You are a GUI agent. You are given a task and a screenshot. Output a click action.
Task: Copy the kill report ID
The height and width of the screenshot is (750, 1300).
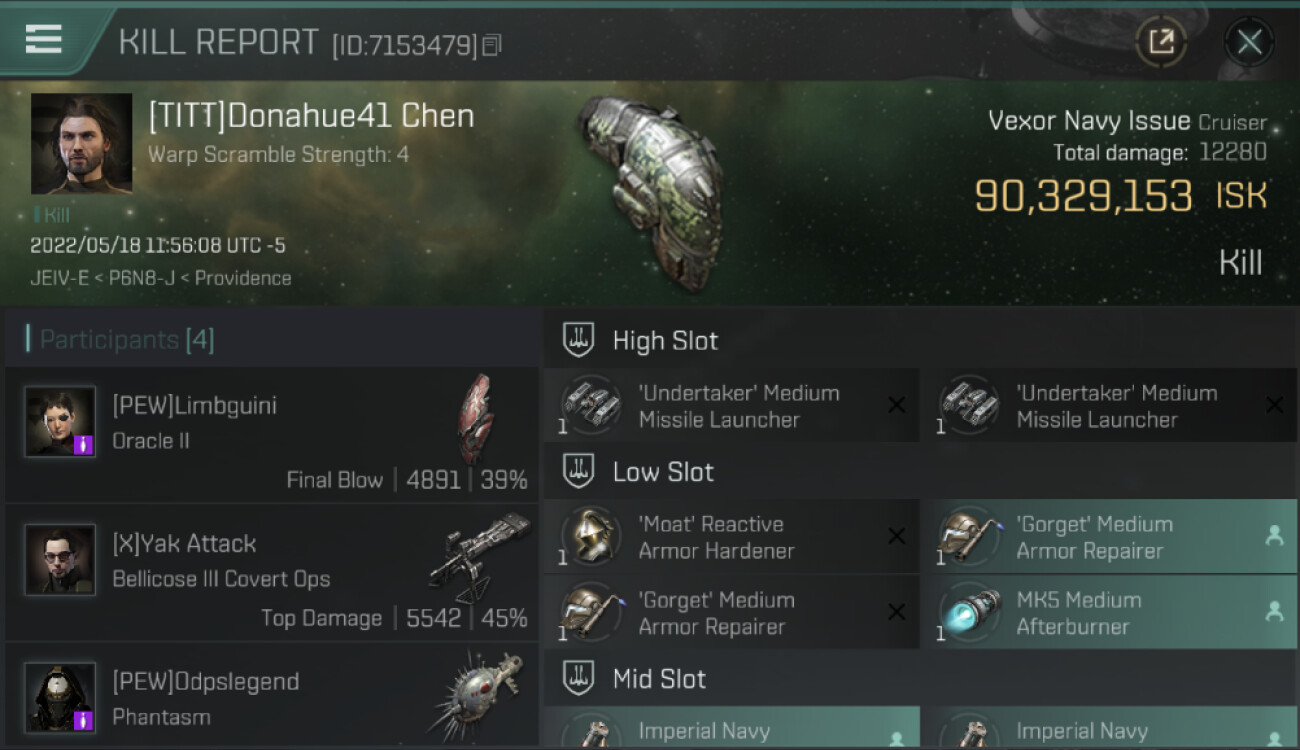pos(491,45)
